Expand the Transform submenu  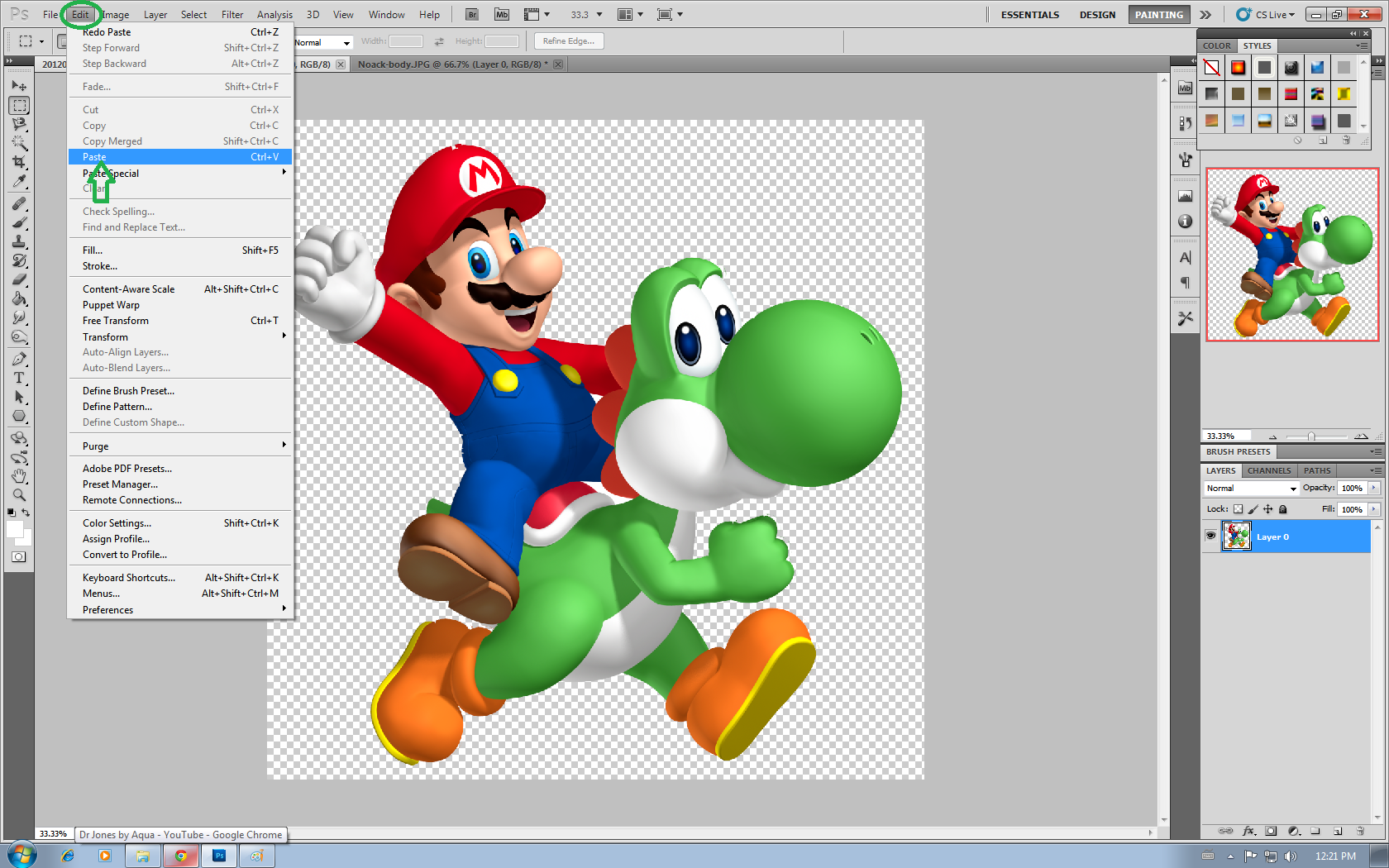179,336
